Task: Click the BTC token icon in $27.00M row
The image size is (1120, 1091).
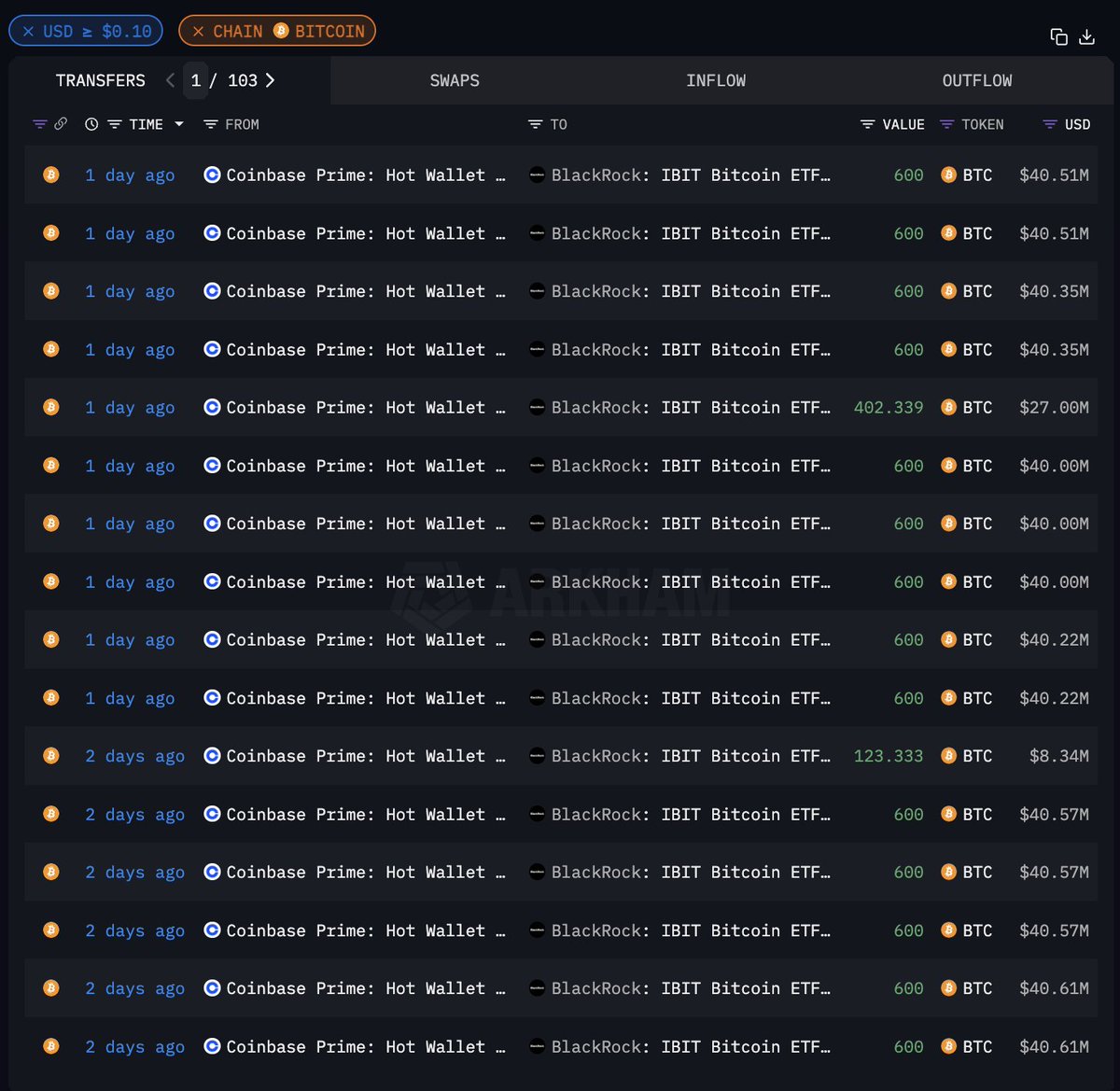Action: [x=948, y=407]
